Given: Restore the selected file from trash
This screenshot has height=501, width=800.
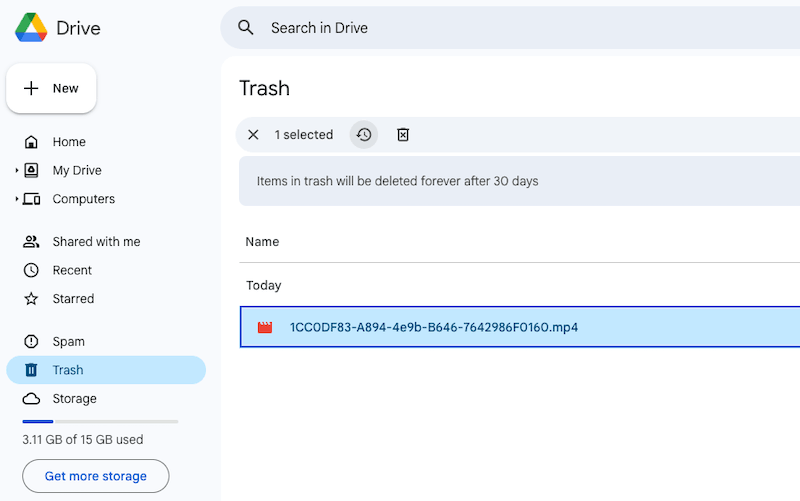Looking at the screenshot, I should (x=364, y=135).
